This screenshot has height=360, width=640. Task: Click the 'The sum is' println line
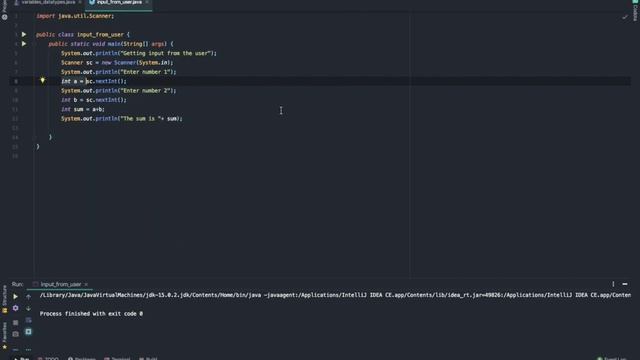[122, 118]
